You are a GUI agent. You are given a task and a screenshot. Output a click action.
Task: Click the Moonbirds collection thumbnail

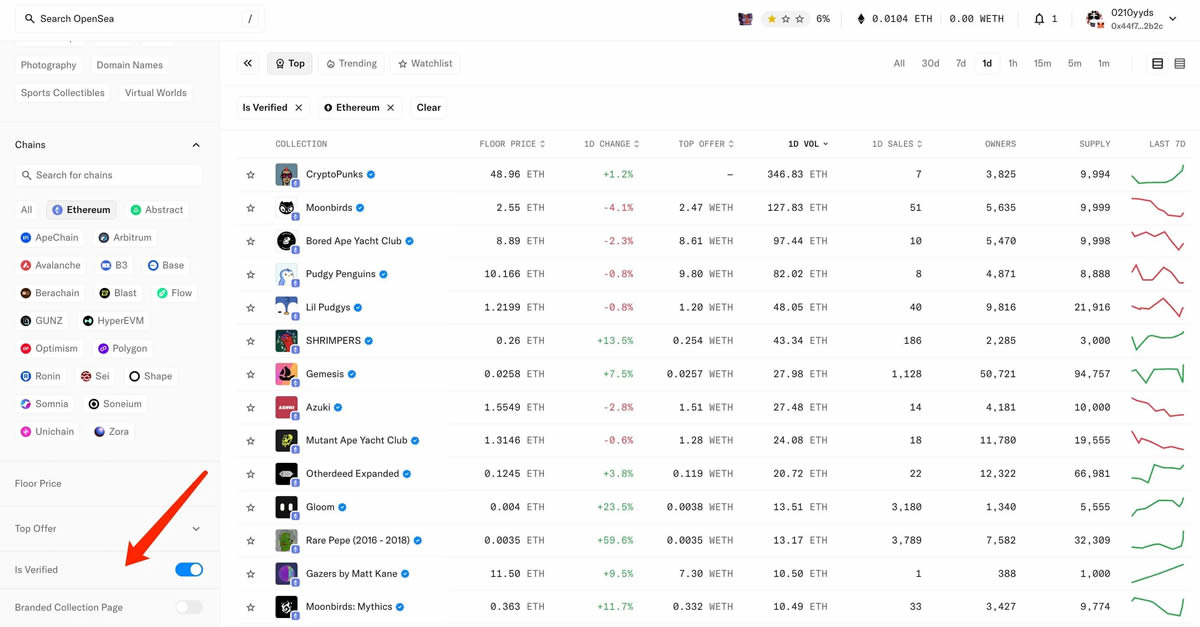click(286, 207)
